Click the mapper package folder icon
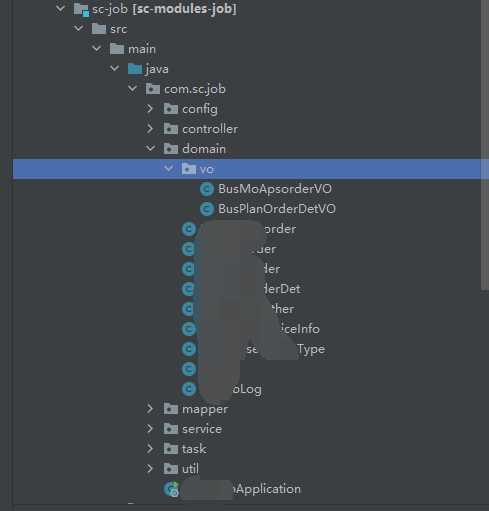489x511 pixels. [x=171, y=409]
